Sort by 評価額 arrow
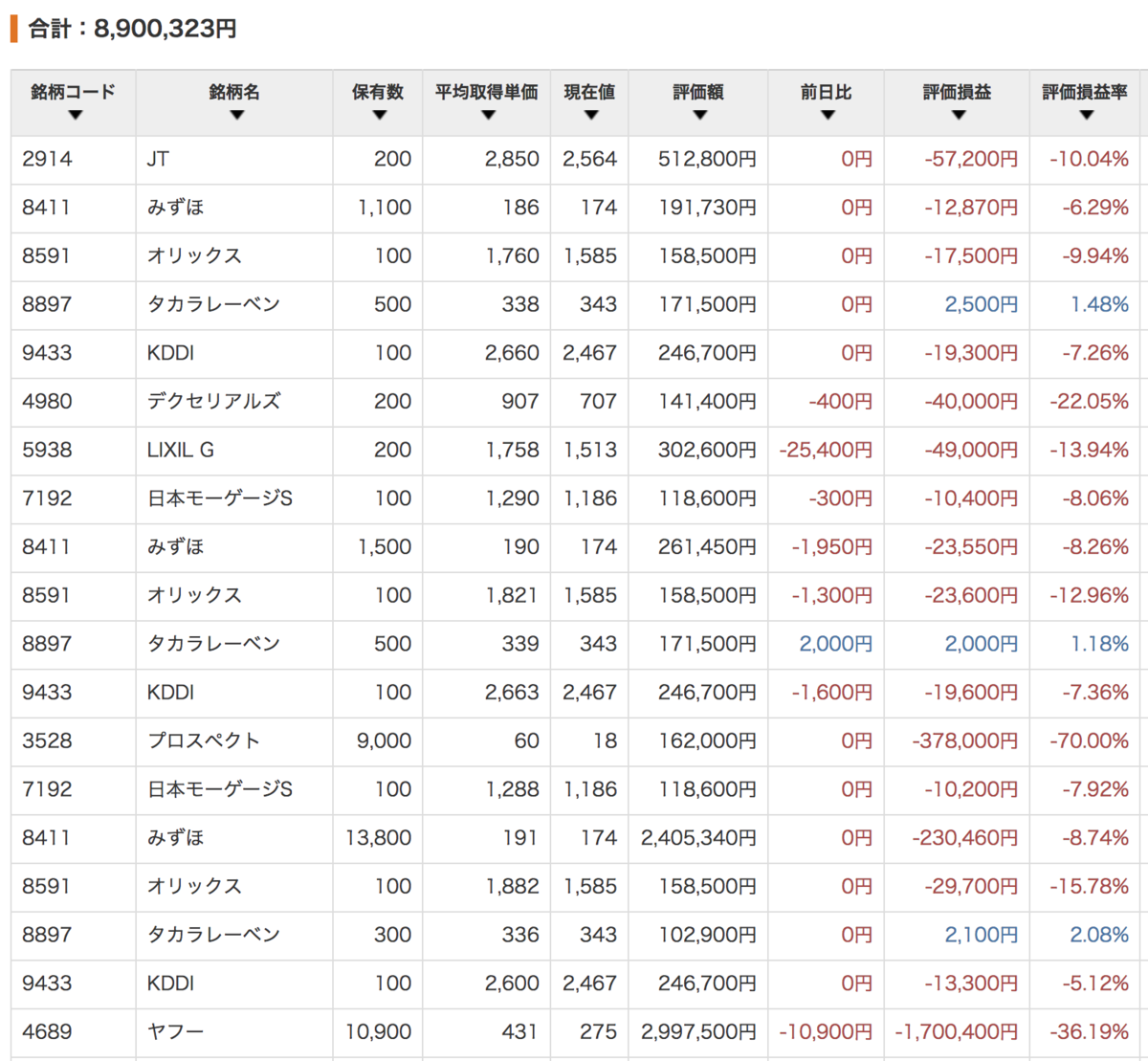The height and width of the screenshot is (1061, 1148). pos(699,116)
